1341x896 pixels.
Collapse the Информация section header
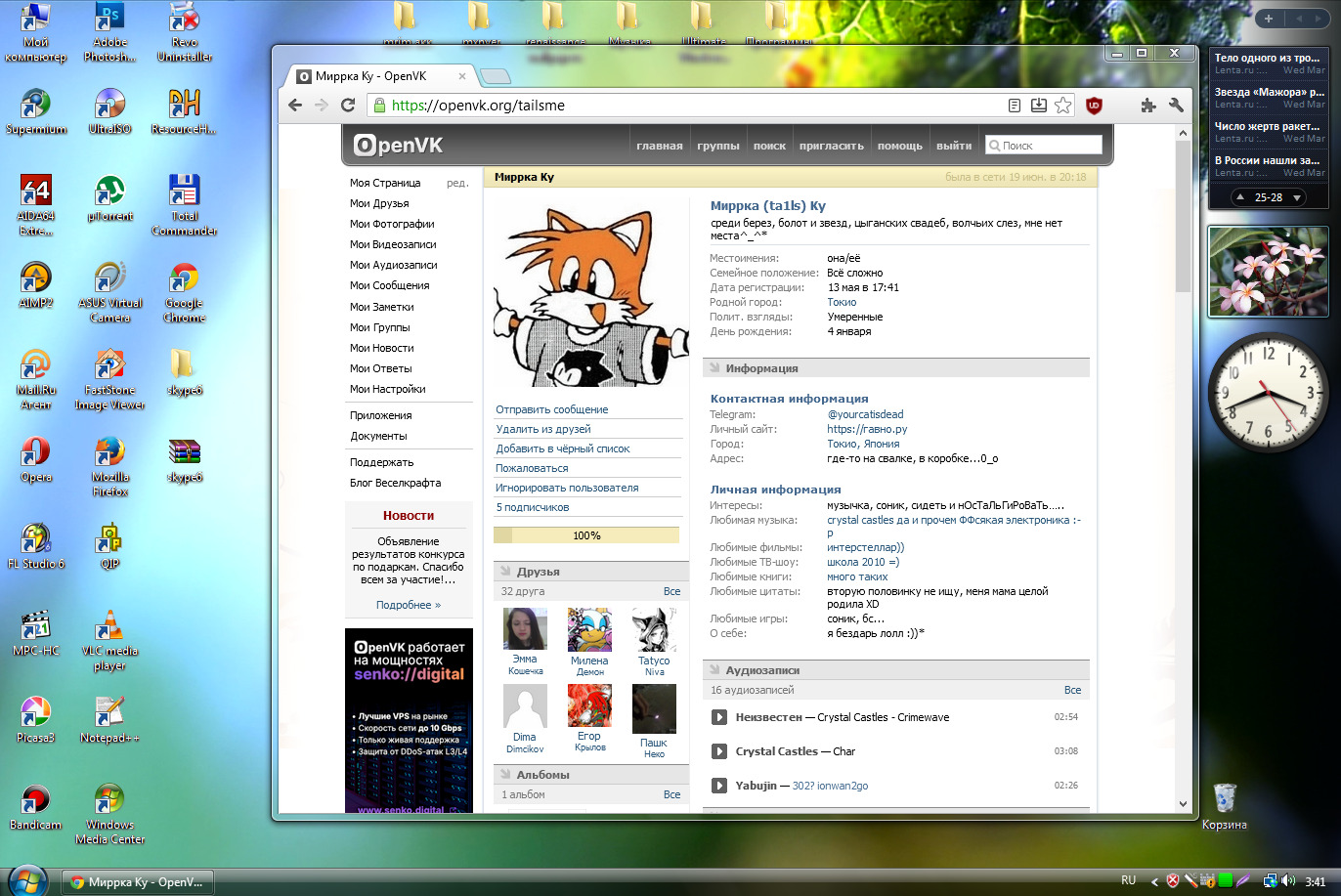895,368
